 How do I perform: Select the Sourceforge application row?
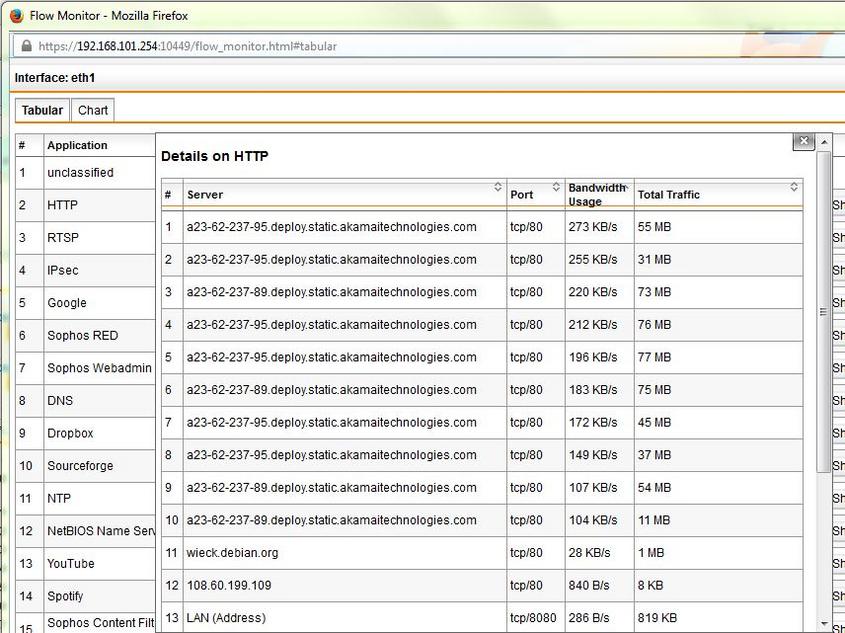(x=86, y=466)
